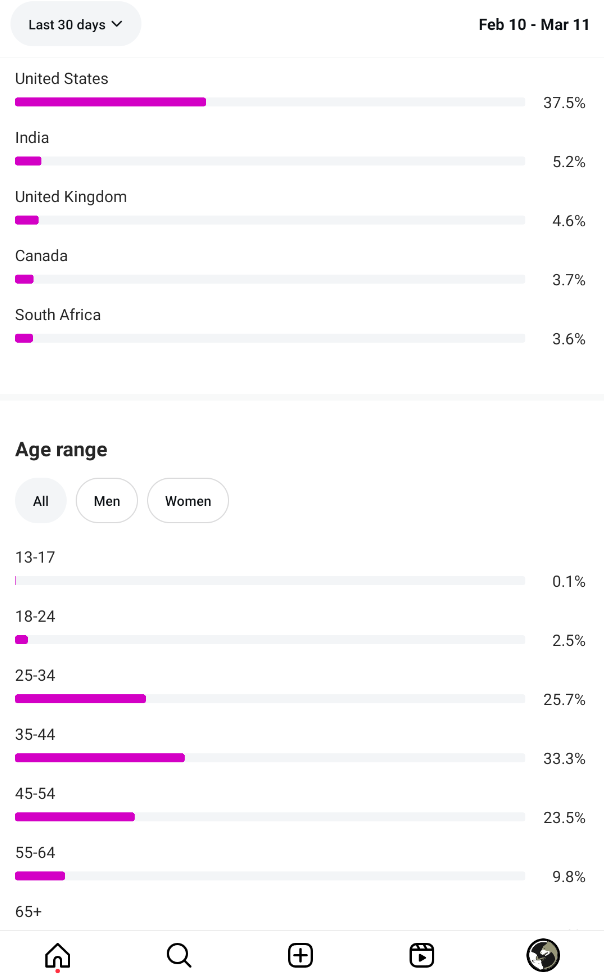Open the profile avatar in bottom bar
Viewport: 604px width, 976px height.
click(543, 955)
